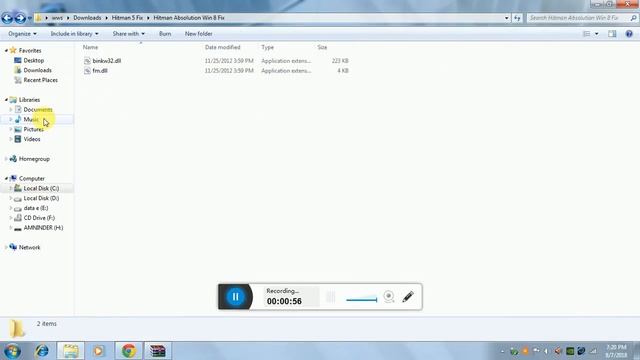
Task: Adjust the recorder volume slider
Action: (362, 299)
